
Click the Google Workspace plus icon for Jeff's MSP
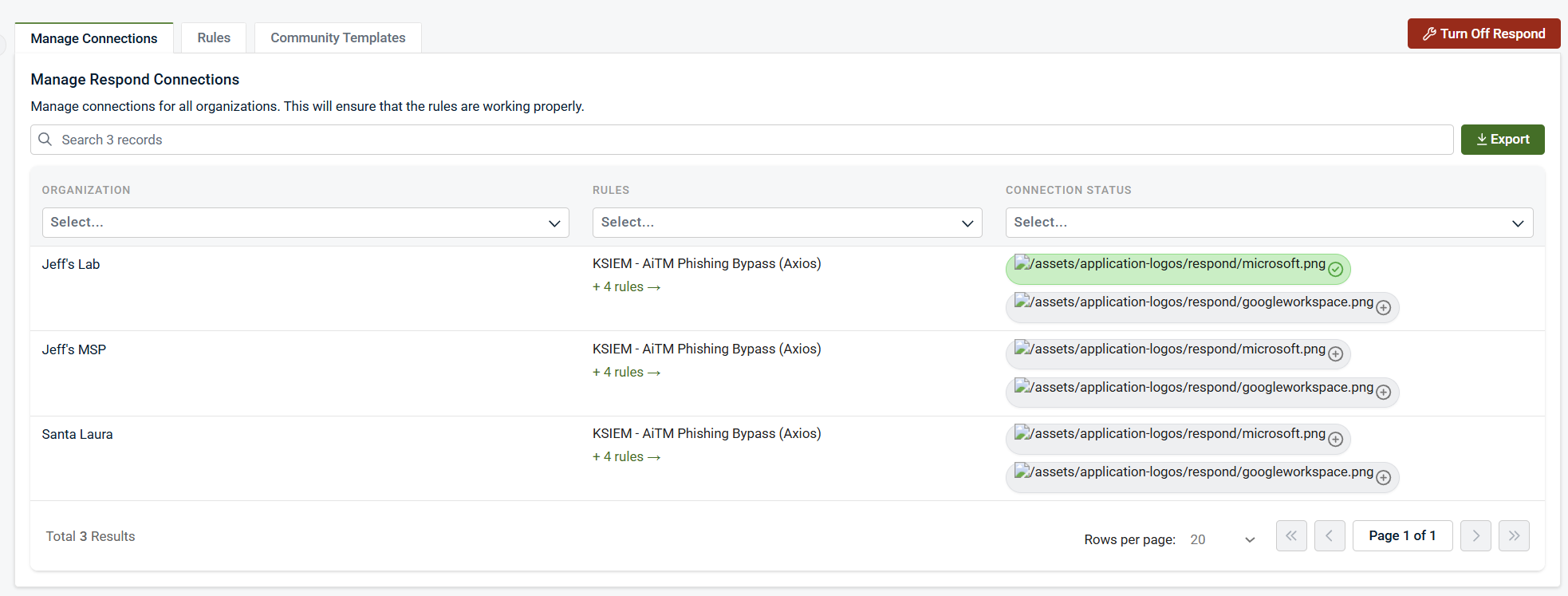(x=1383, y=393)
